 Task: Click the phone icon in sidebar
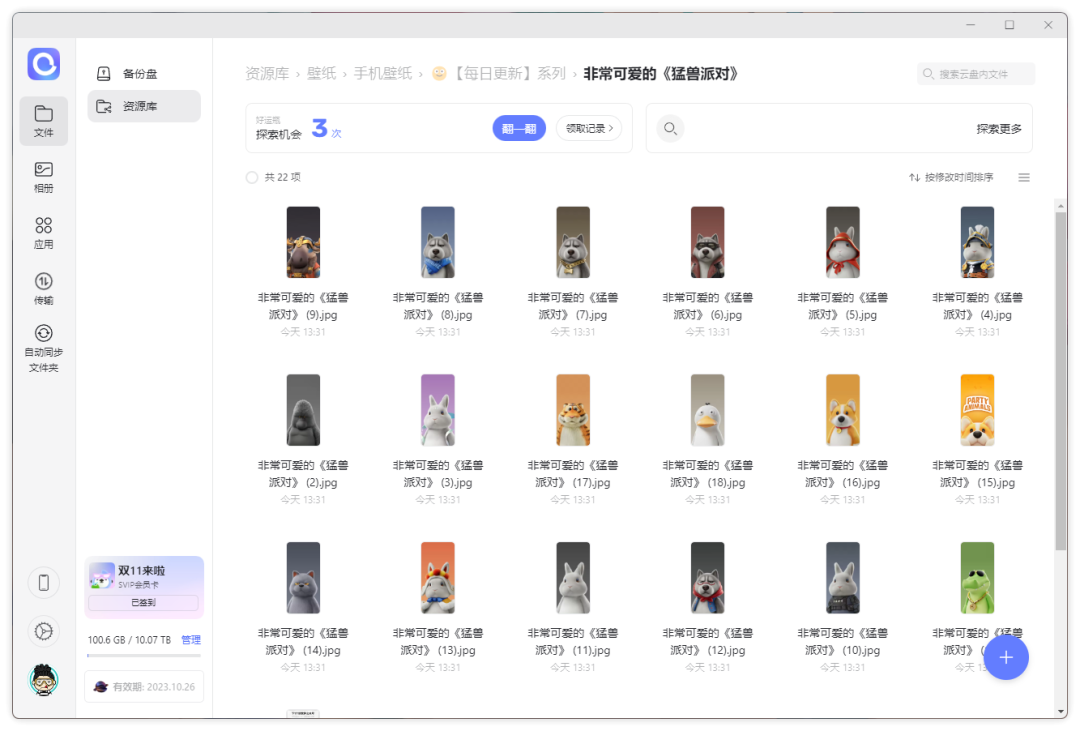pos(43,583)
